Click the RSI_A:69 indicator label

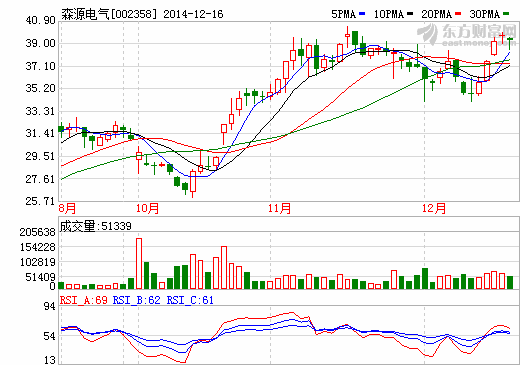pyautogui.click(x=84, y=300)
